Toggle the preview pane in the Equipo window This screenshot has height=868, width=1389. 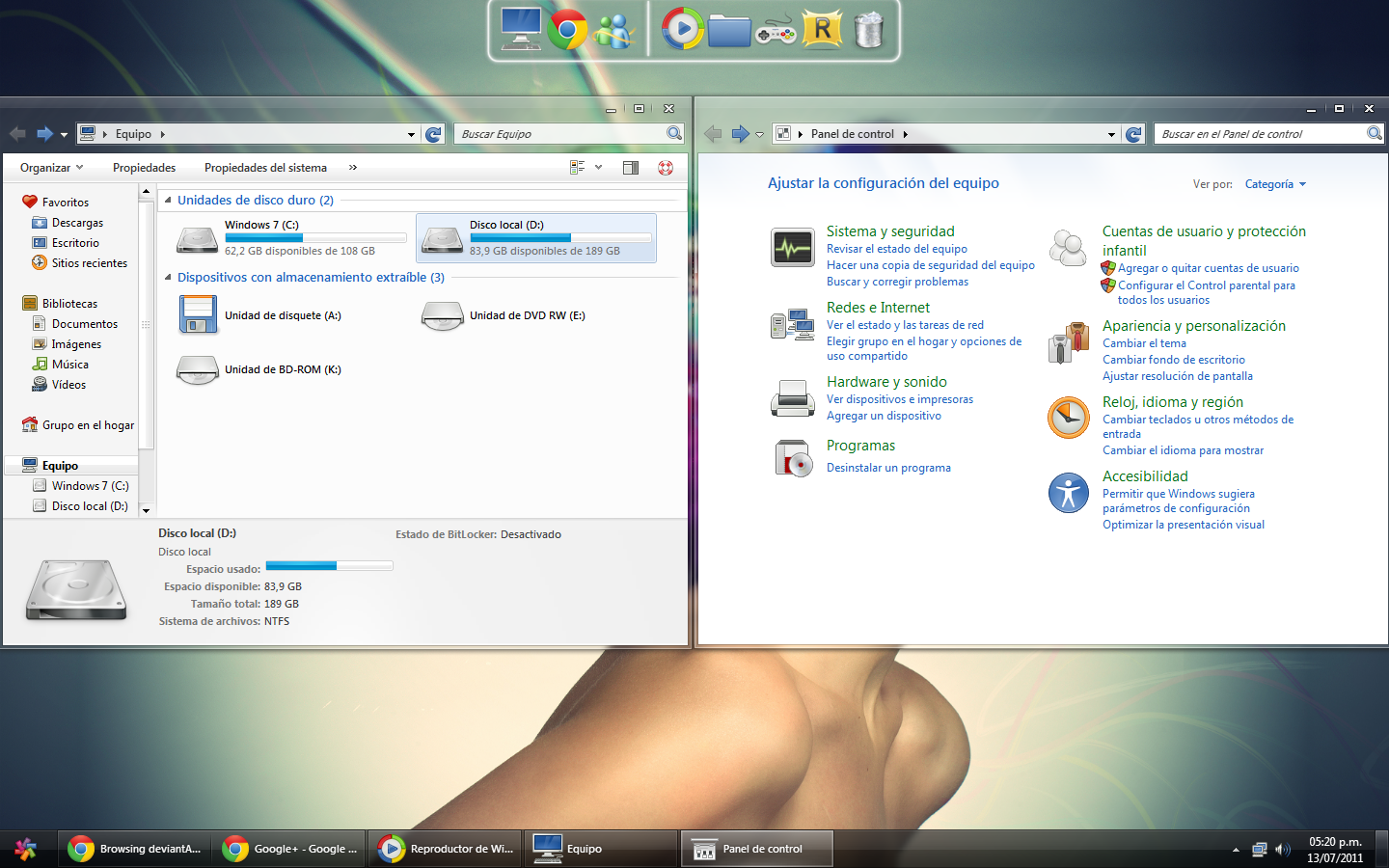click(631, 168)
